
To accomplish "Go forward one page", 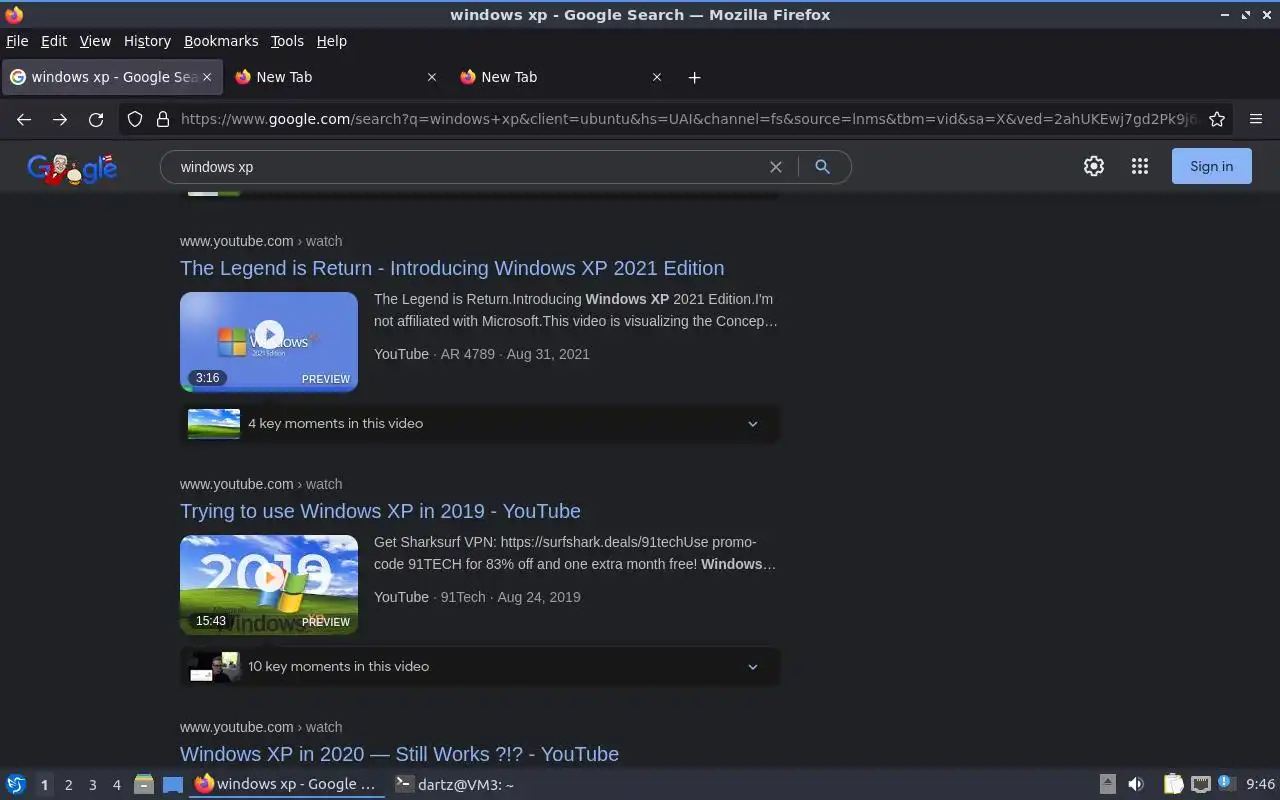I will (60, 119).
